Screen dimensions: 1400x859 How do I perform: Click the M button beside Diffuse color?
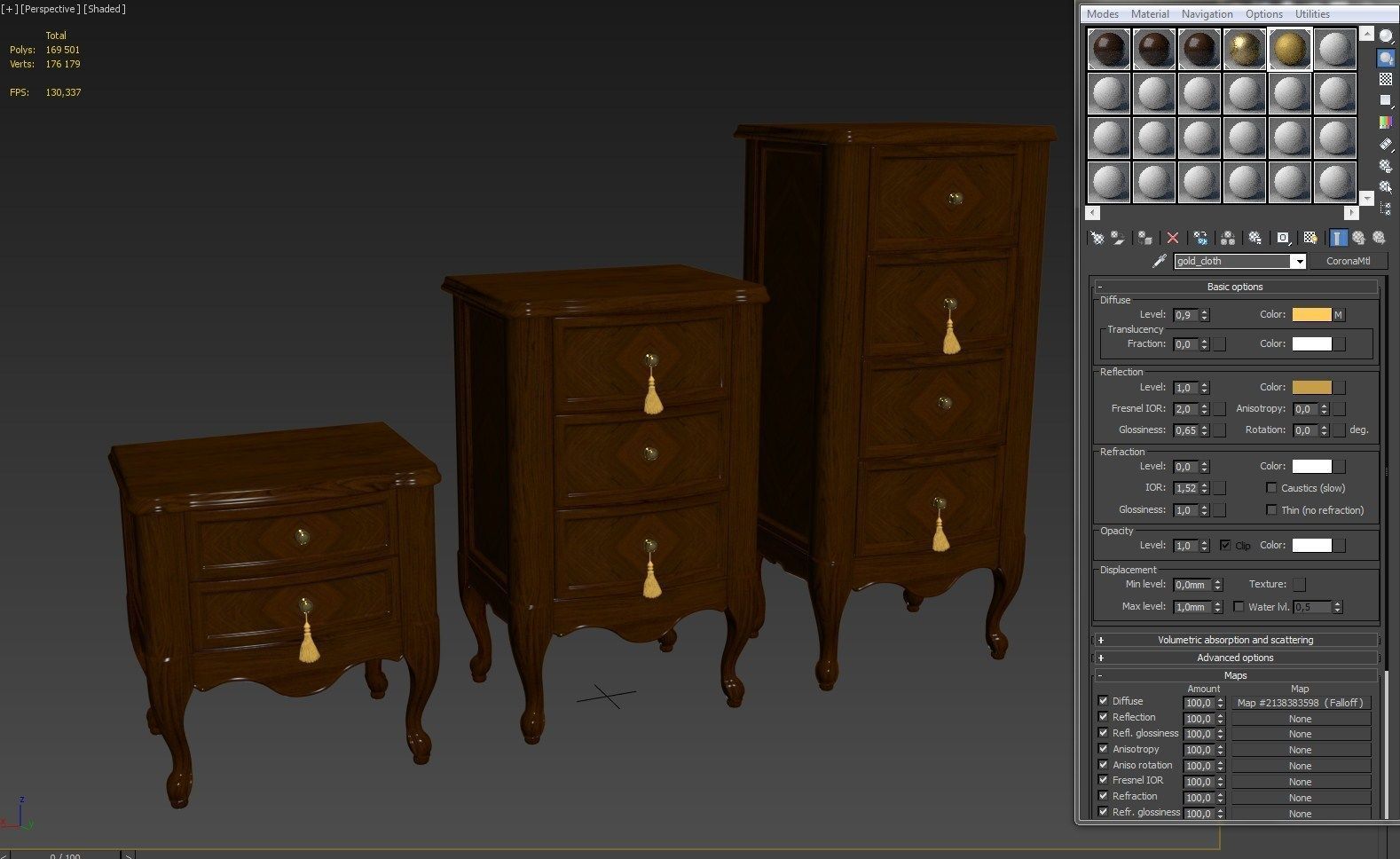point(1338,315)
